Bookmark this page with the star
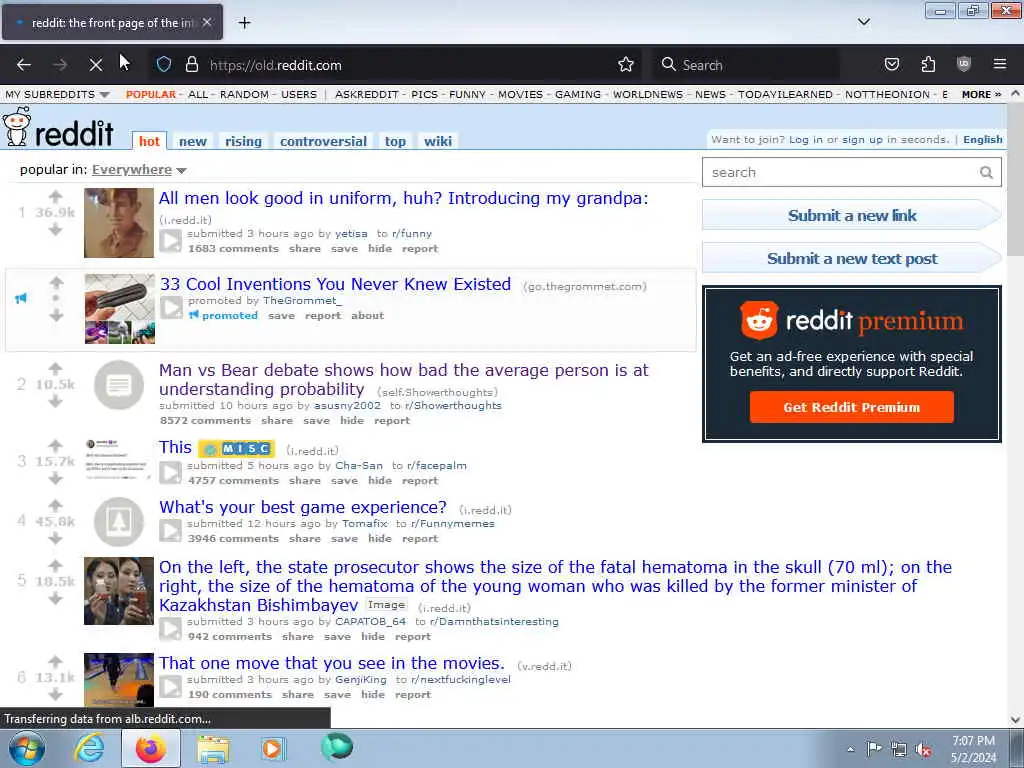Image resolution: width=1024 pixels, height=768 pixels. [626, 65]
